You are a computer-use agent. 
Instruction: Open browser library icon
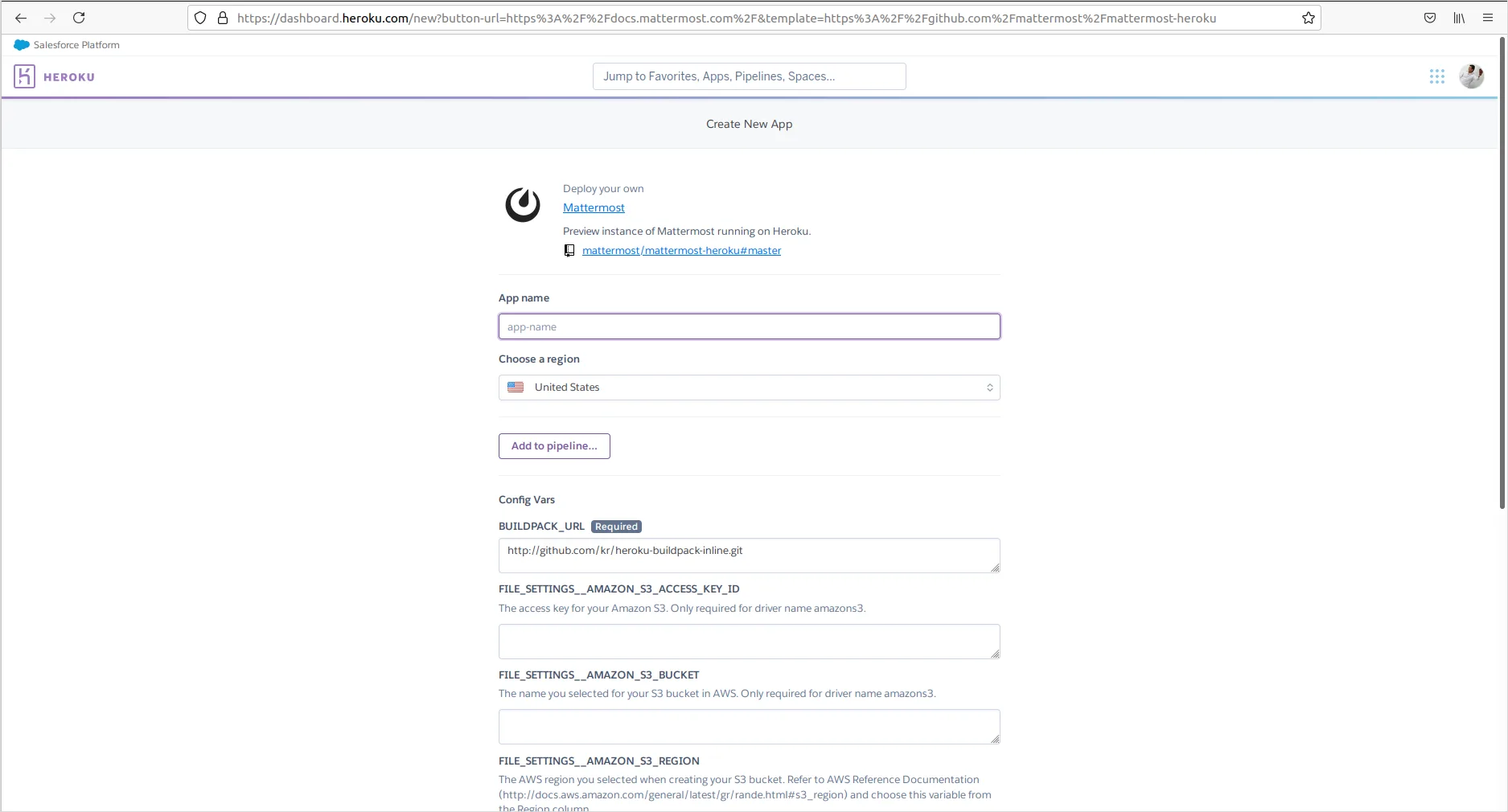click(1459, 18)
